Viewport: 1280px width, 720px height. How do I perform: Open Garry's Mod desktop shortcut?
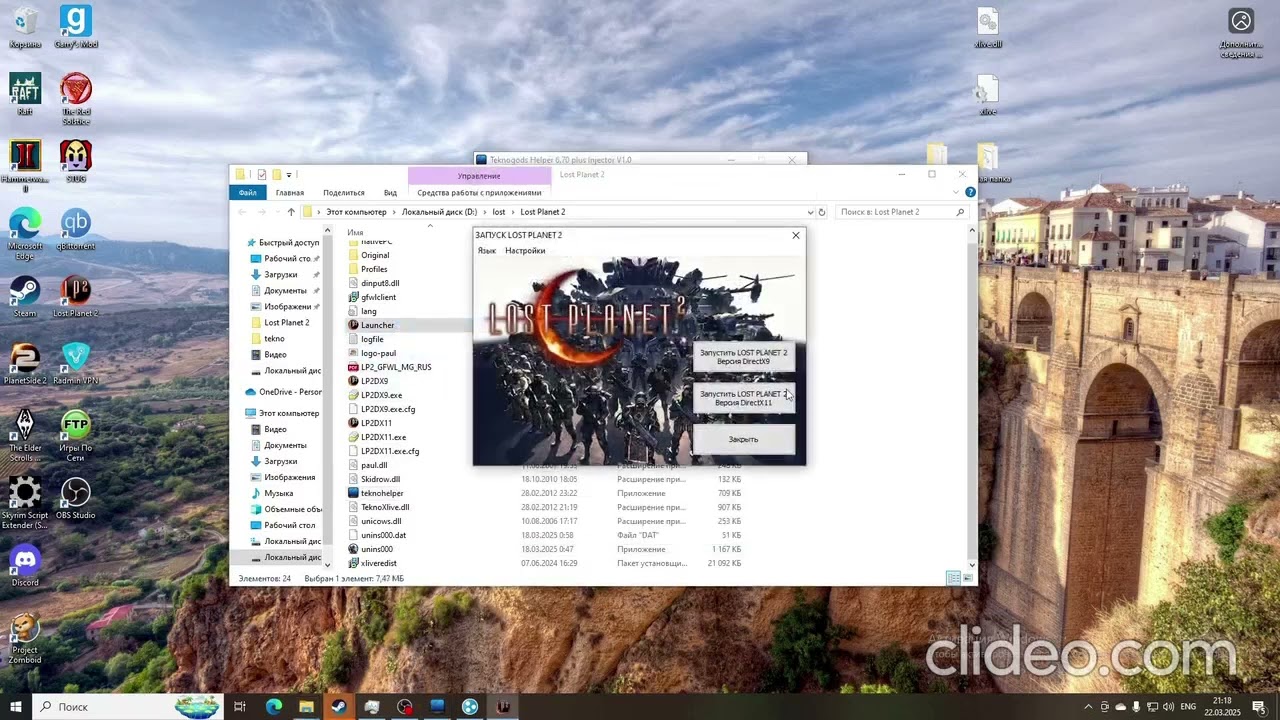pos(76,27)
